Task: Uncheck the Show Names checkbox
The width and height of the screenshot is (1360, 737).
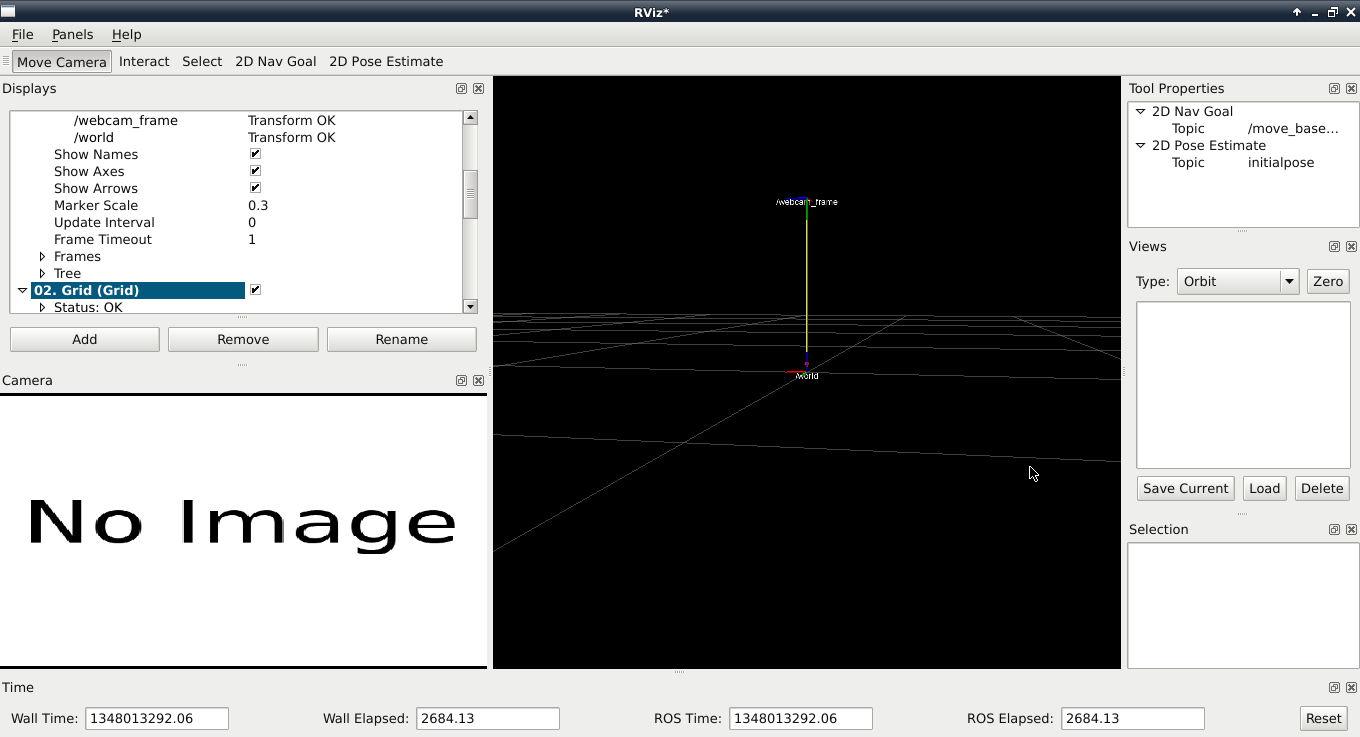Action: (255, 154)
